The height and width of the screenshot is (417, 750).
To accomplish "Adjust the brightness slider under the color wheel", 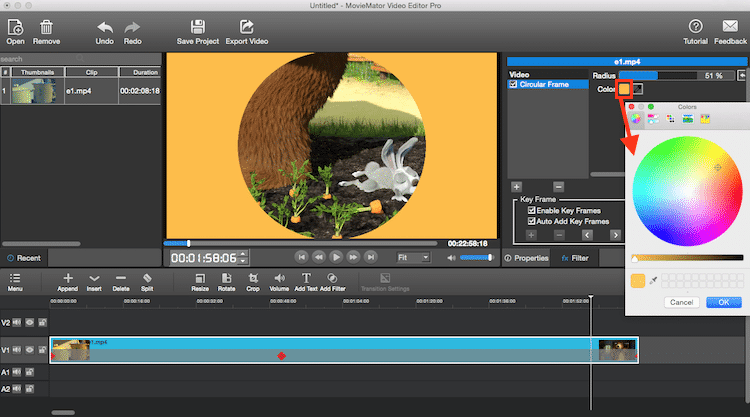I will [x=687, y=258].
